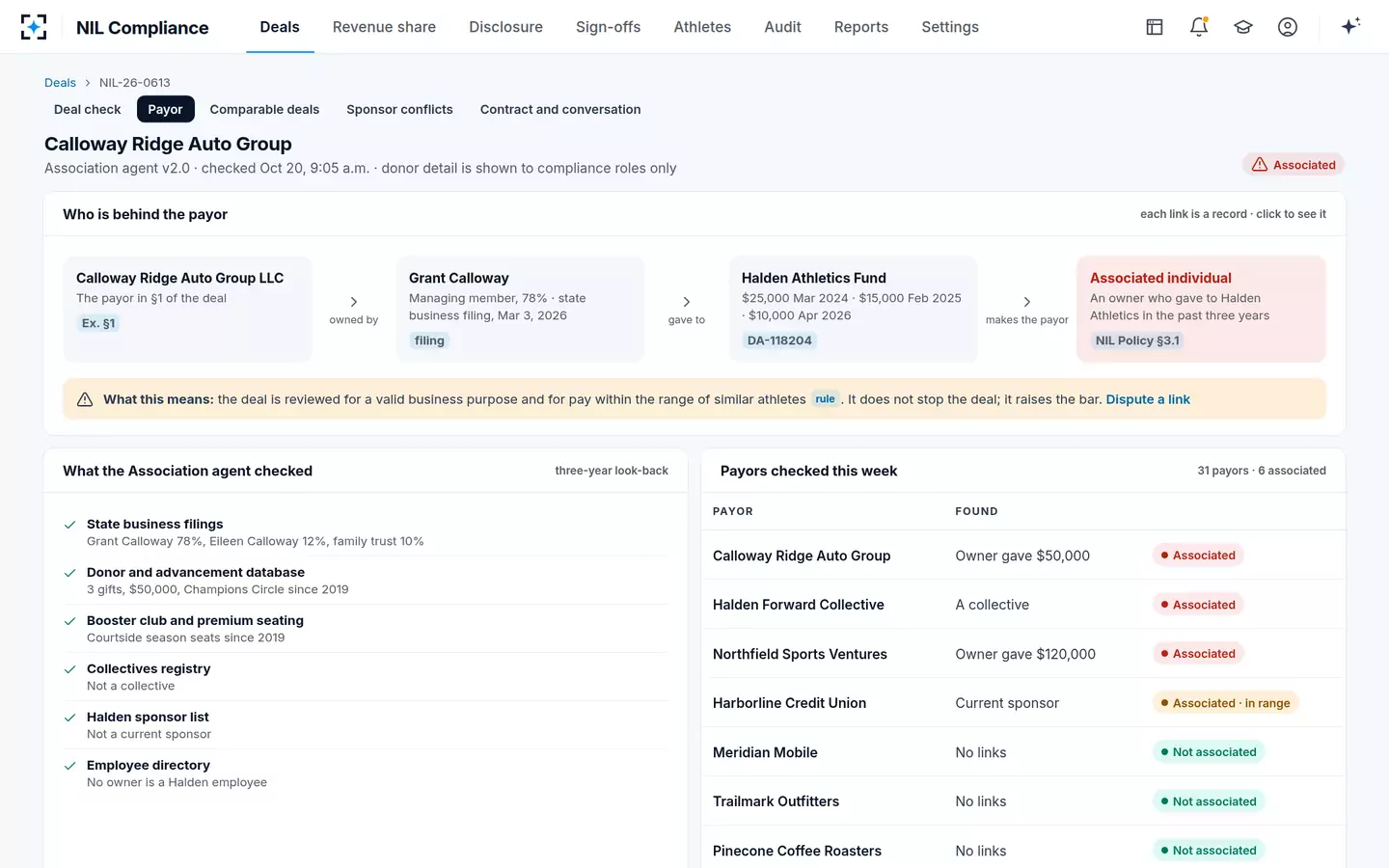The height and width of the screenshot is (868, 1389).
Task: Open the layout panel icon in header
Action: pos(1155,27)
